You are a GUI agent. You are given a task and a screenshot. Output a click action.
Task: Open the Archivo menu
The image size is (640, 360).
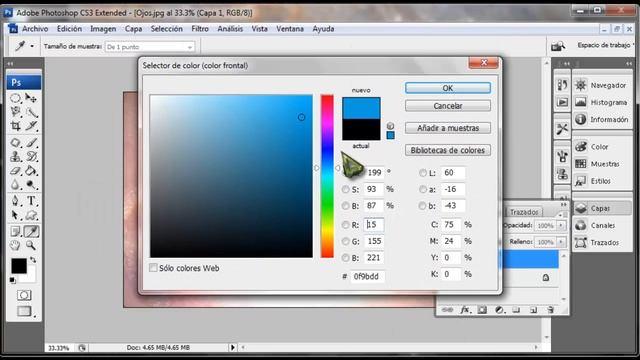[x=35, y=29]
